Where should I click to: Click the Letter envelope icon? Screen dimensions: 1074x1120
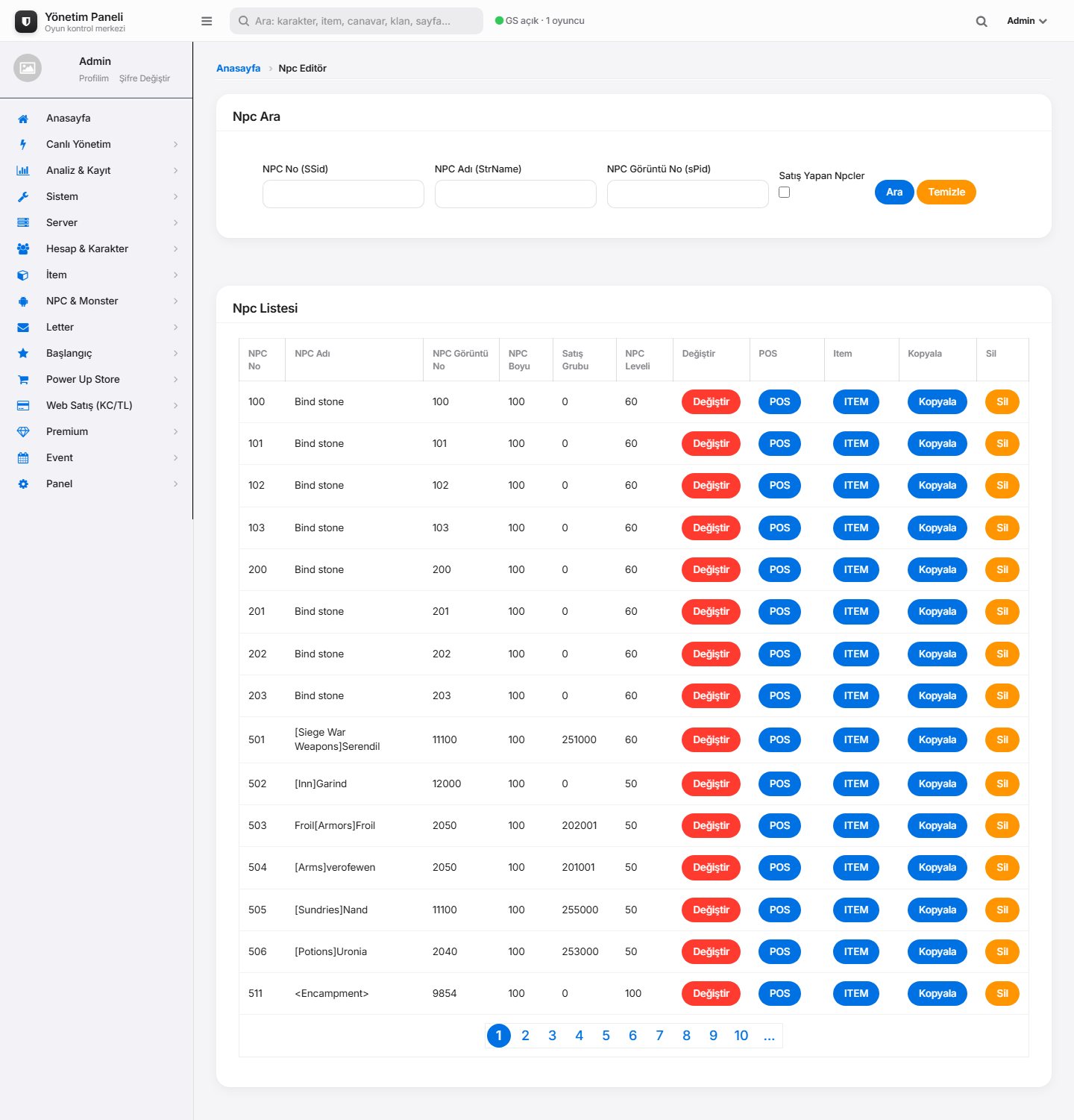pyautogui.click(x=23, y=328)
